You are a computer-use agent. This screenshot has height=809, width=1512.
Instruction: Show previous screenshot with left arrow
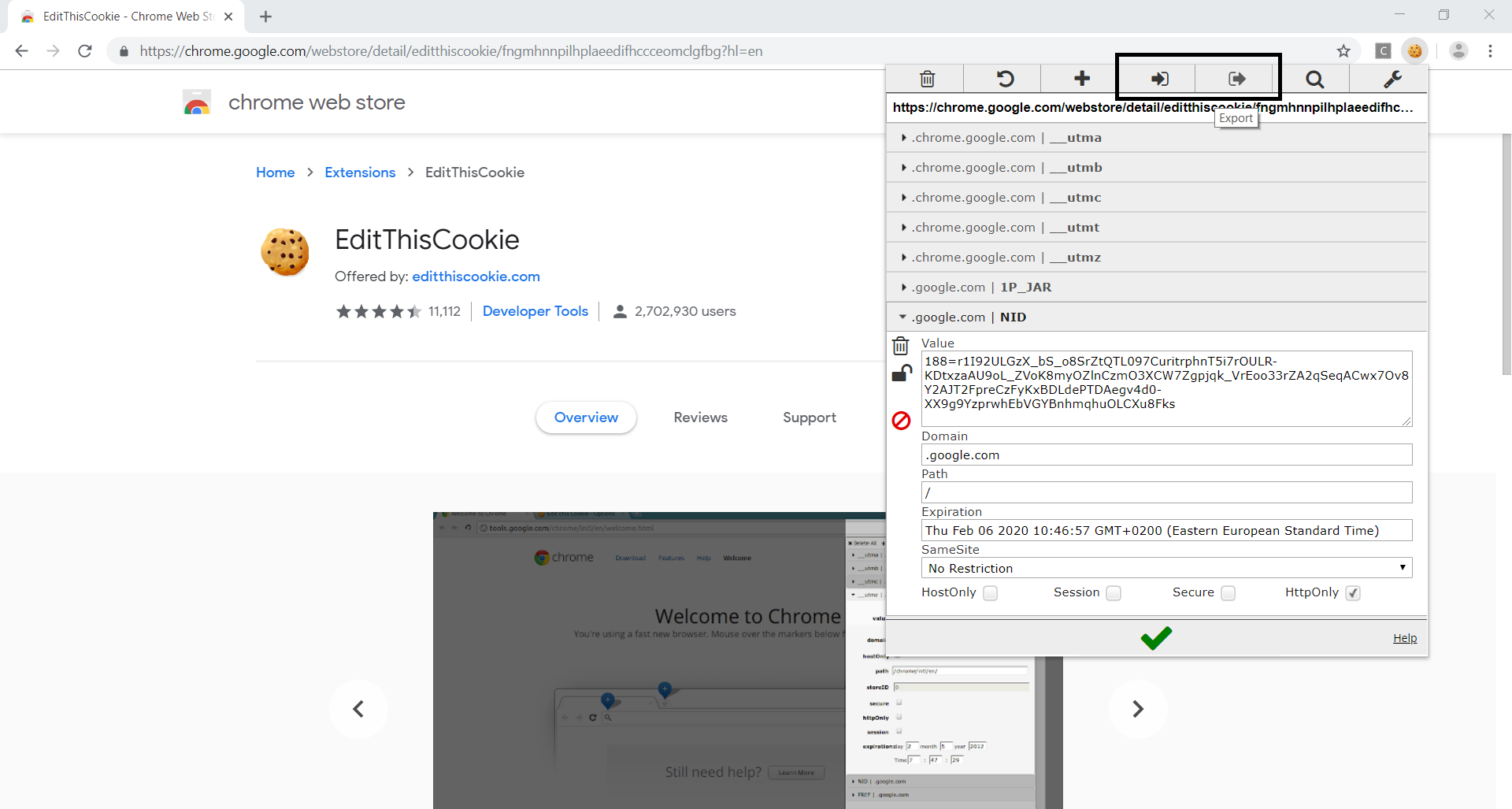[x=358, y=709]
